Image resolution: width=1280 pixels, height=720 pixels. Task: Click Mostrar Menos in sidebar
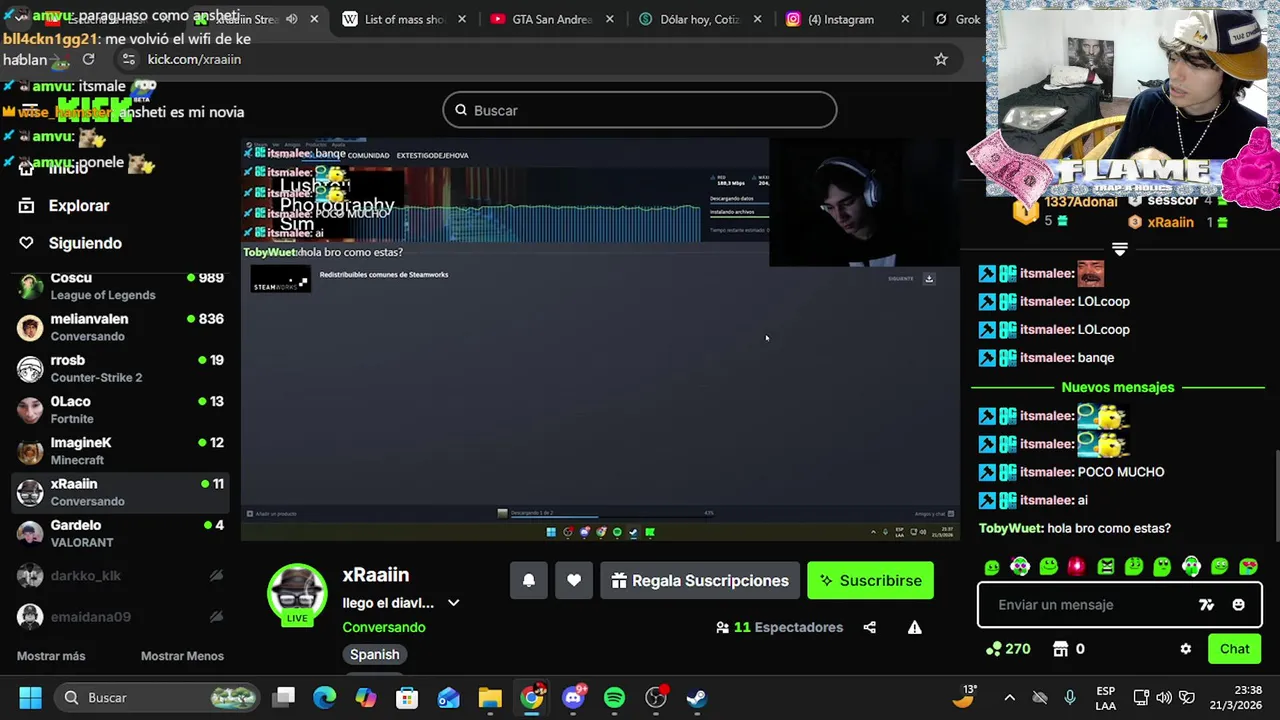pos(182,656)
